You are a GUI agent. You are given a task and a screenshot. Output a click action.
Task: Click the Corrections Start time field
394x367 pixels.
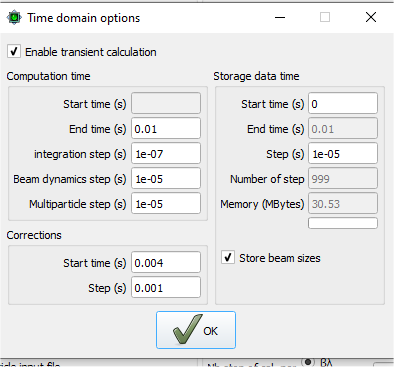coord(166,263)
